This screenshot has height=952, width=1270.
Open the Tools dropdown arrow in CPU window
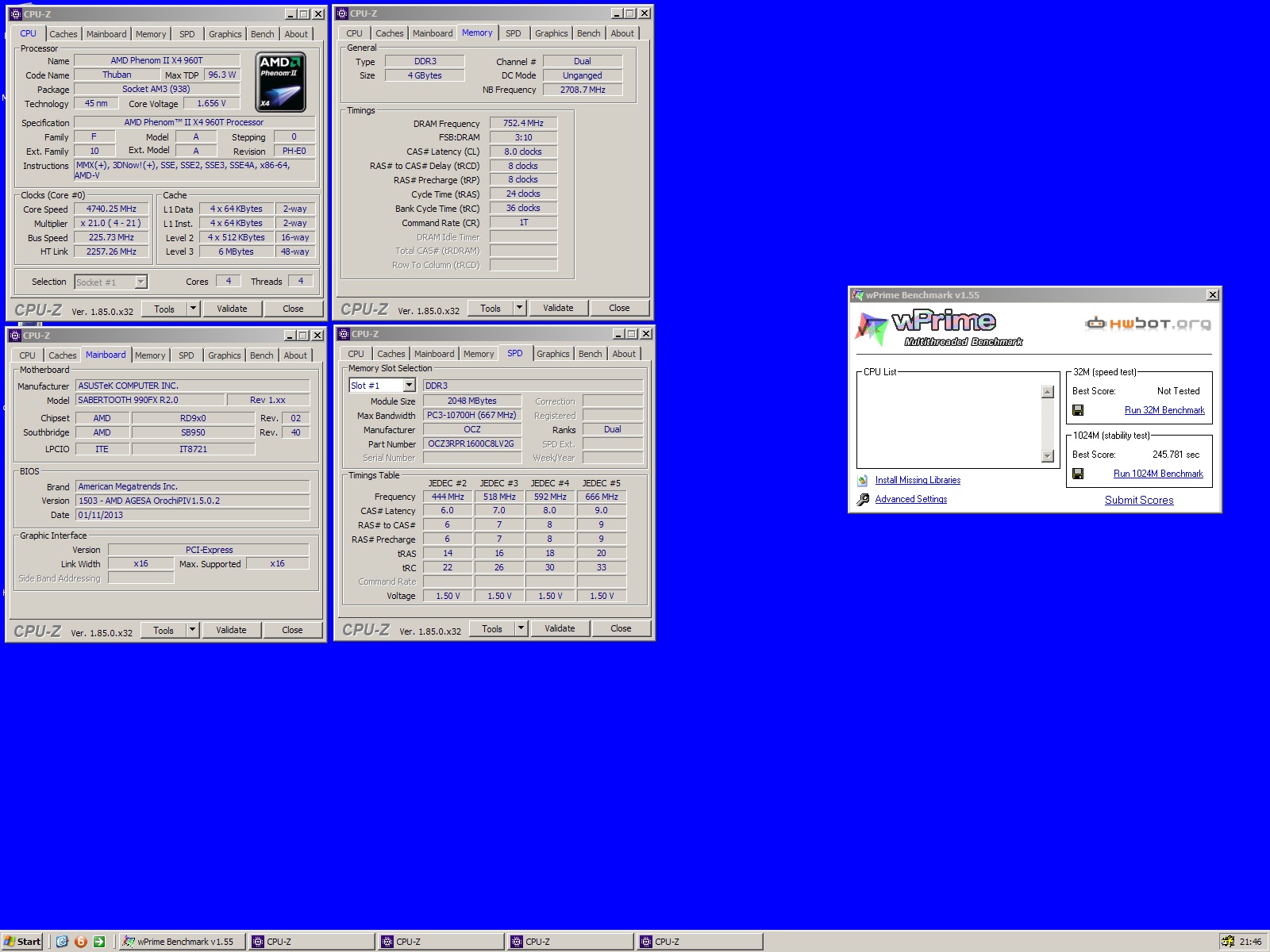(193, 309)
